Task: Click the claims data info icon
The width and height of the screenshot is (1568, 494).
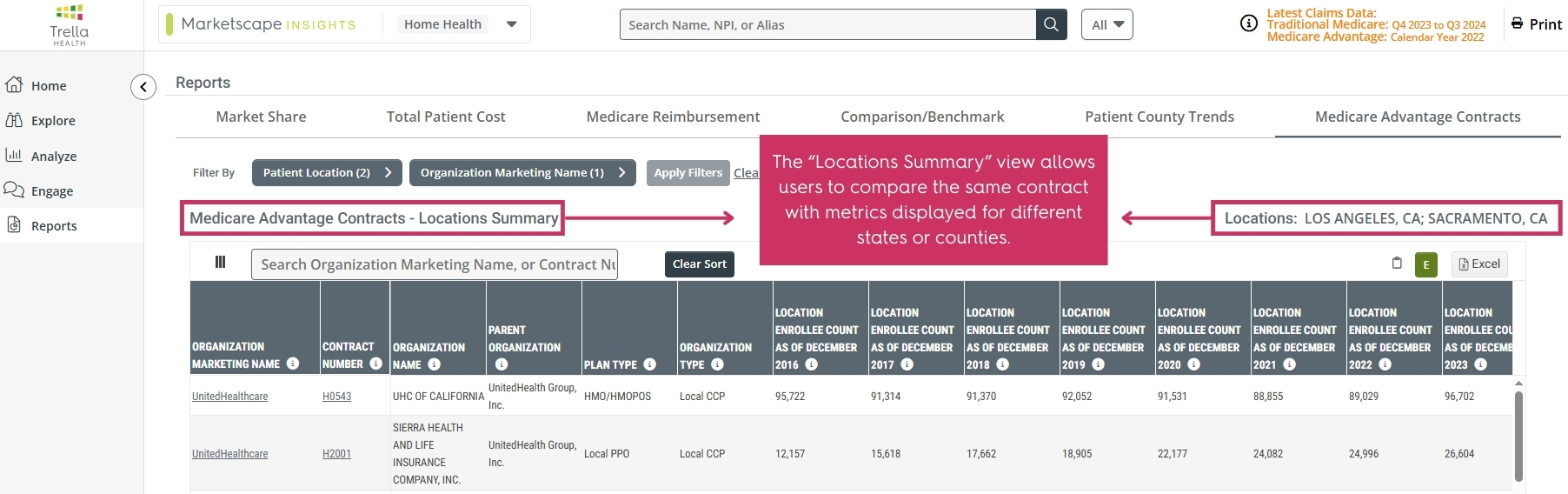Action: 1249,23
